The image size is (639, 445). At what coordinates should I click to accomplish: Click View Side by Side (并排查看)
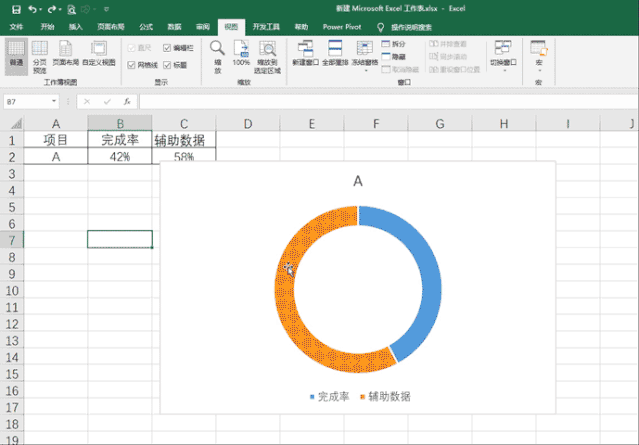tap(447, 44)
